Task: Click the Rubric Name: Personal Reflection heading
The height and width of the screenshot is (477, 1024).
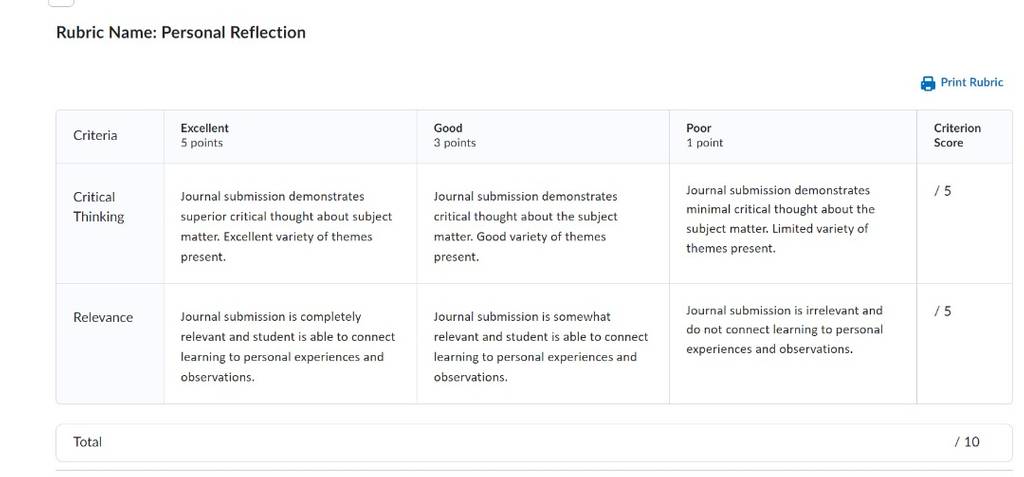Action: tap(181, 33)
